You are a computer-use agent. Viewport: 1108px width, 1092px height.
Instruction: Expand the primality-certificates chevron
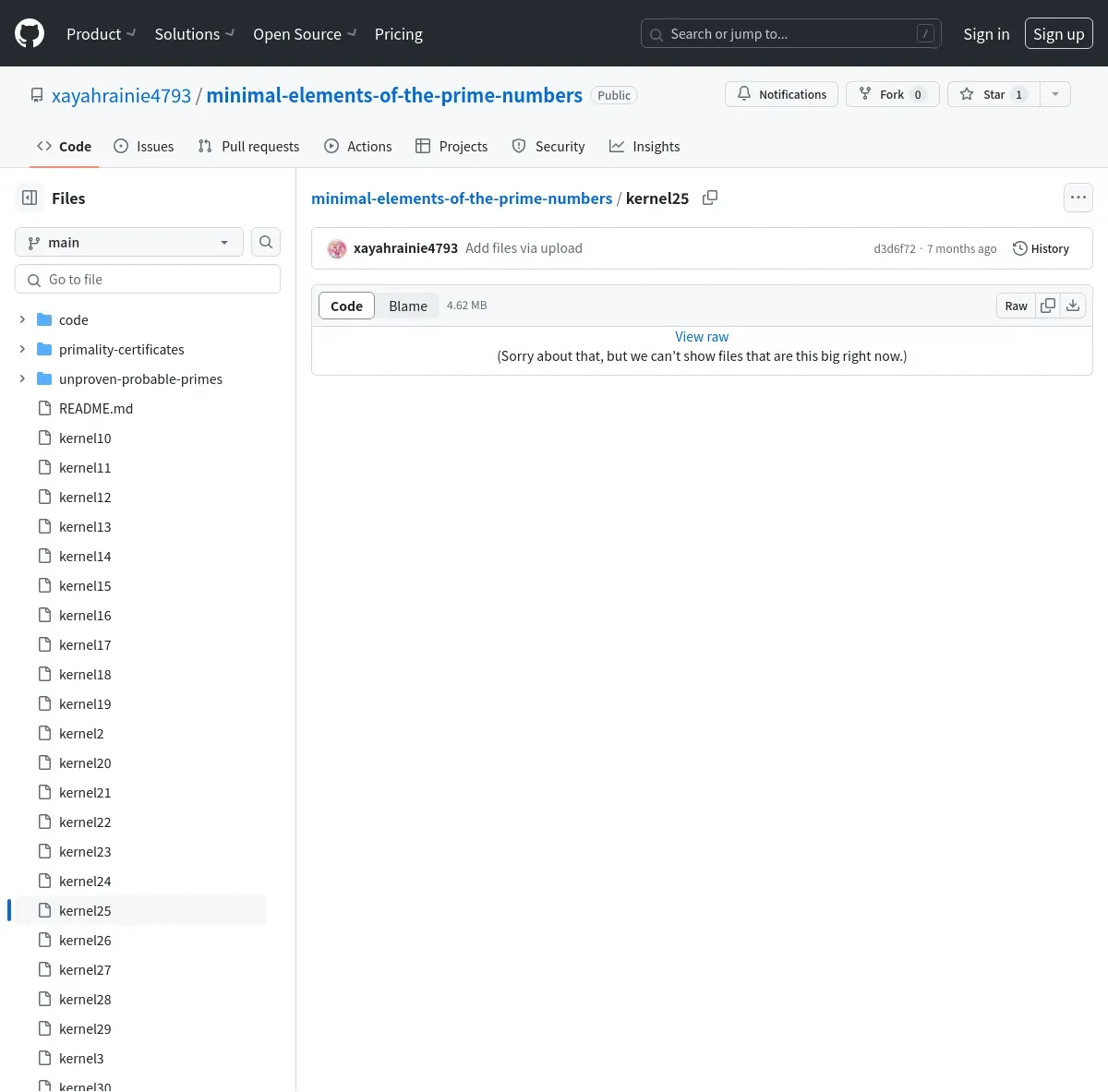[x=22, y=349]
